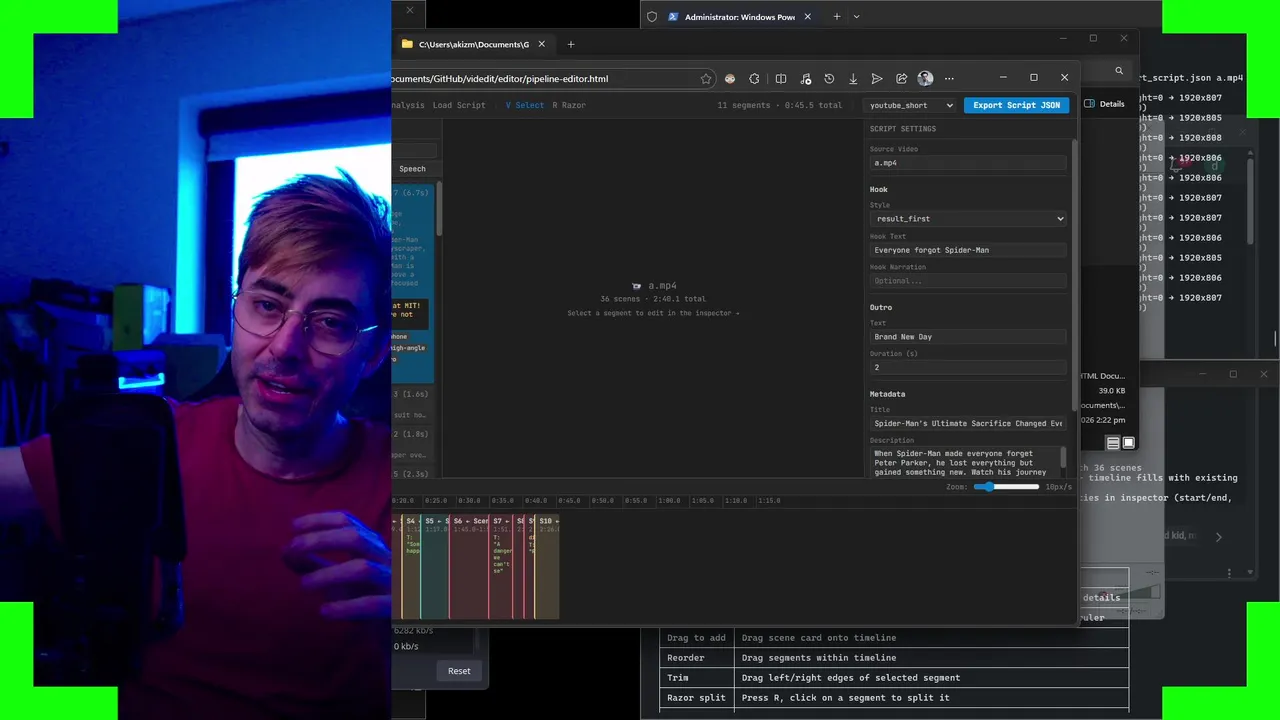Viewport: 1280px width, 720px height.
Task: Click the Source Video field containing a.mp4
Action: click(x=967, y=163)
